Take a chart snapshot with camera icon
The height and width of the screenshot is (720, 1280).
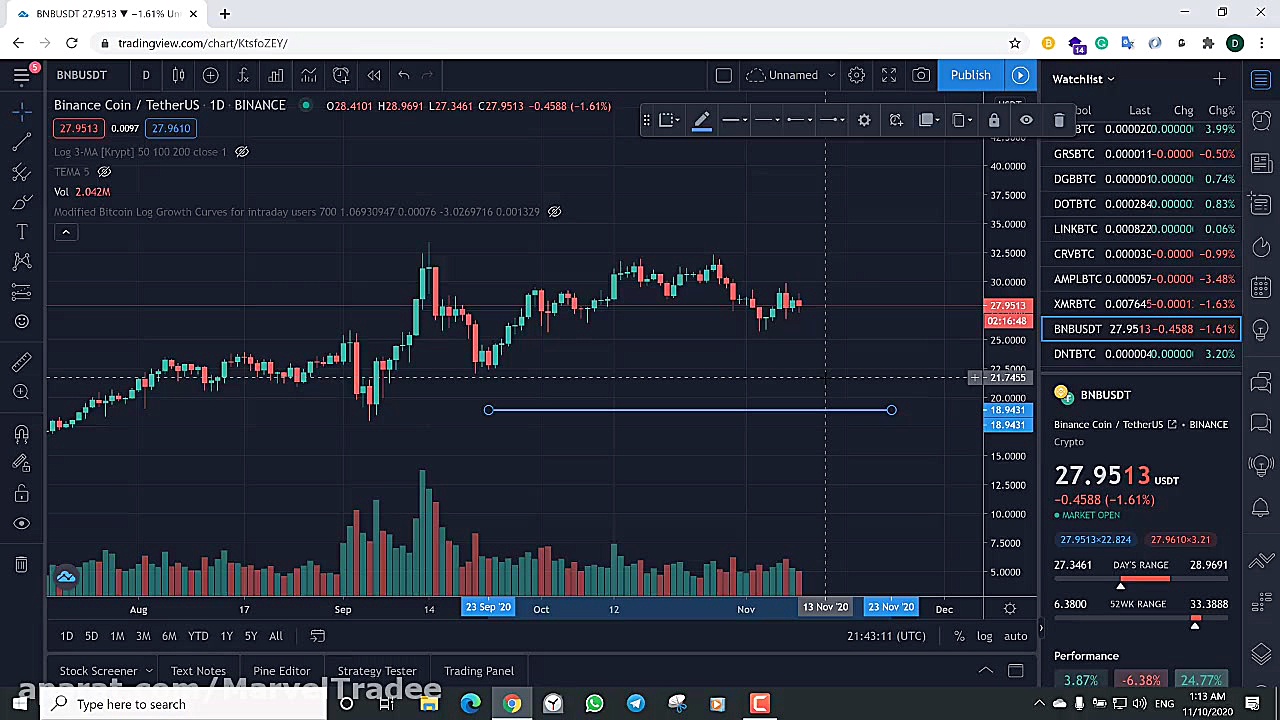click(921, 75)
